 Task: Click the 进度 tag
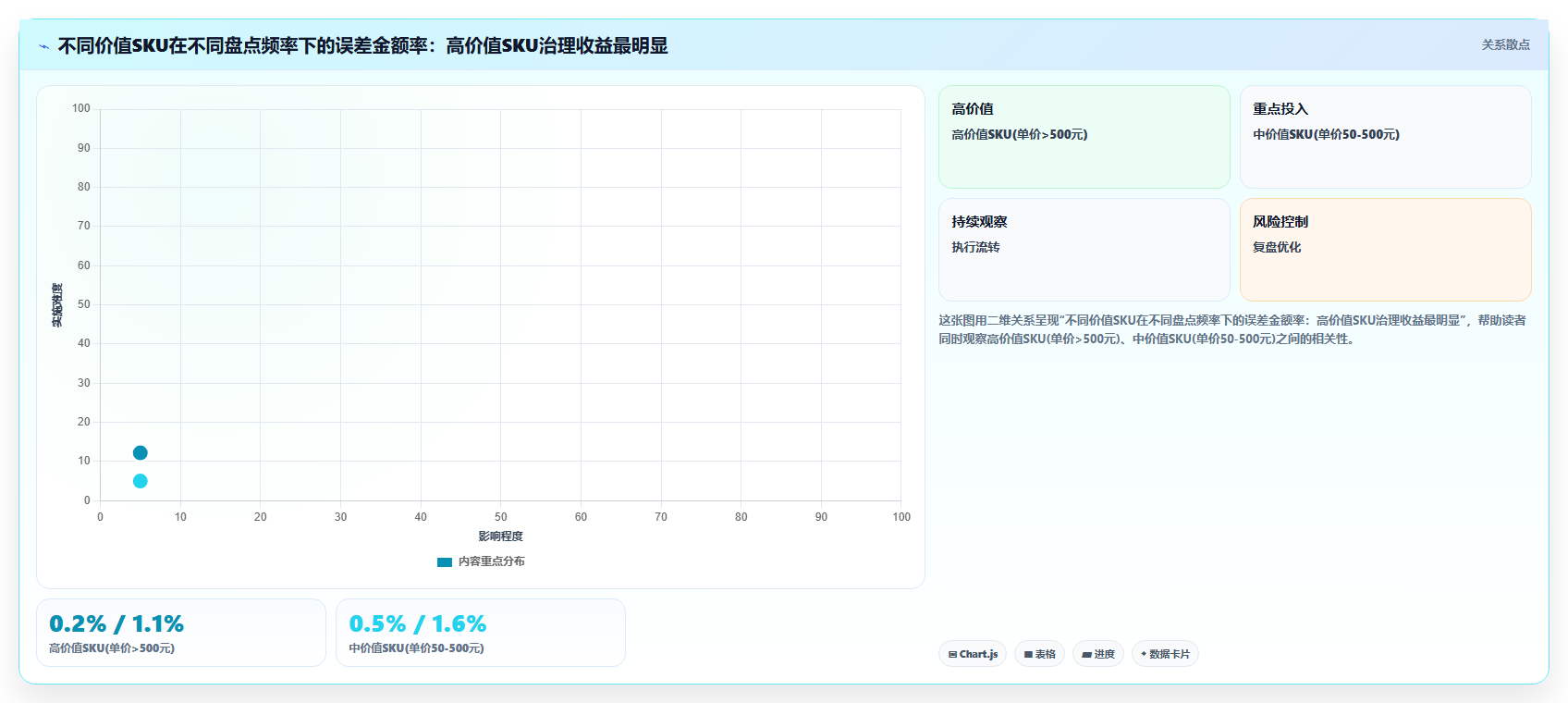coord(1098,654)
